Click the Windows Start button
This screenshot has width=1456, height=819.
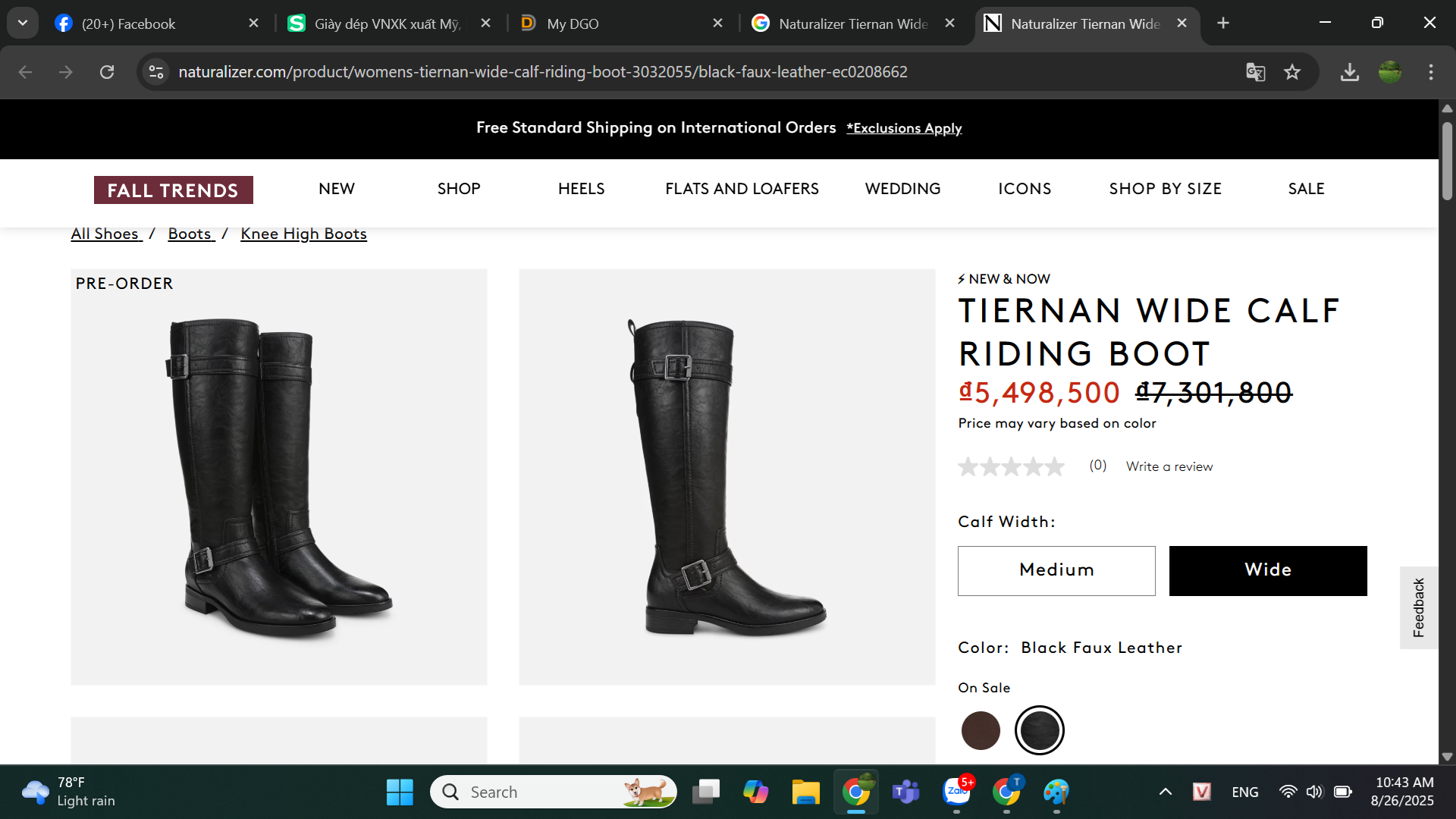(400, 792)
